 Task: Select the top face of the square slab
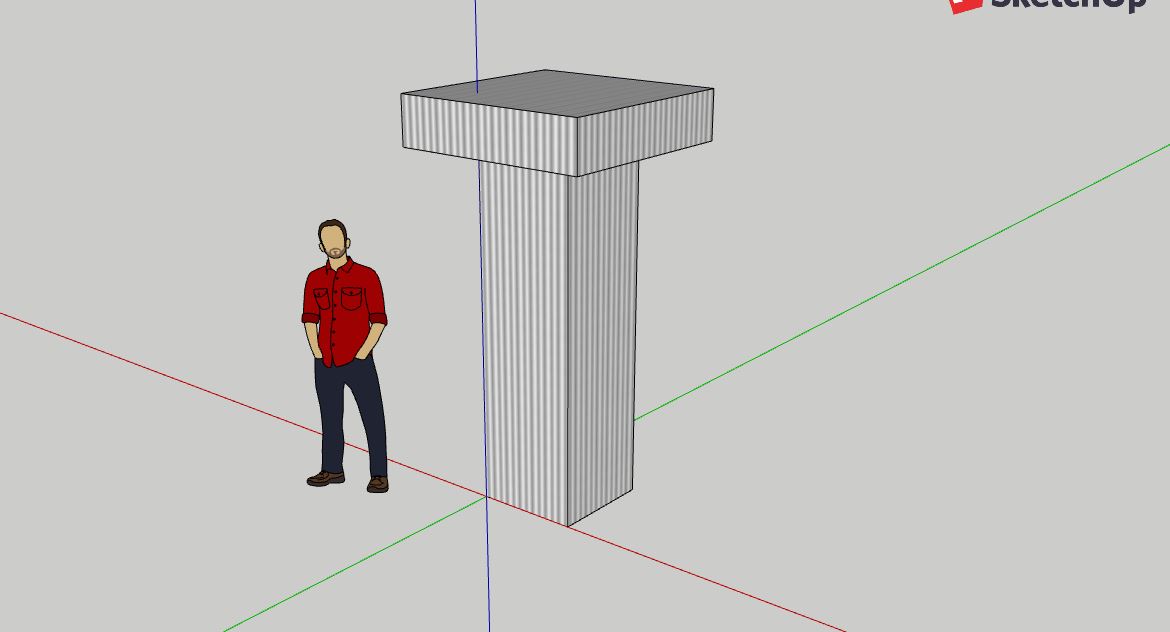click(557, 93)
